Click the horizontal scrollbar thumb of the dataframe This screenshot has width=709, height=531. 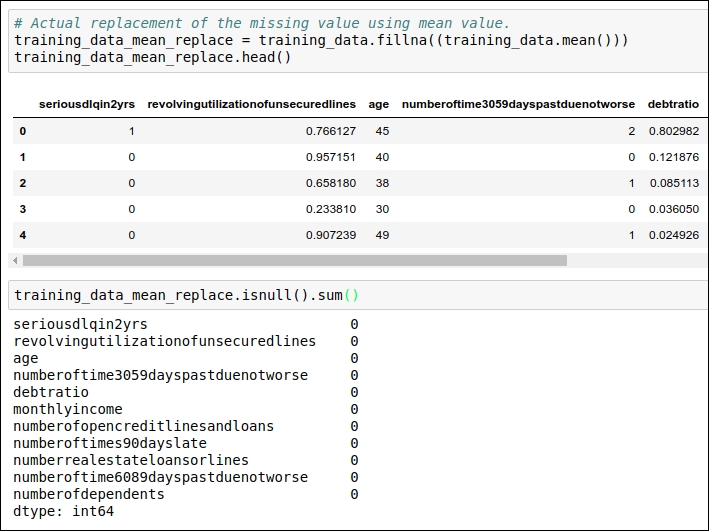295,261
